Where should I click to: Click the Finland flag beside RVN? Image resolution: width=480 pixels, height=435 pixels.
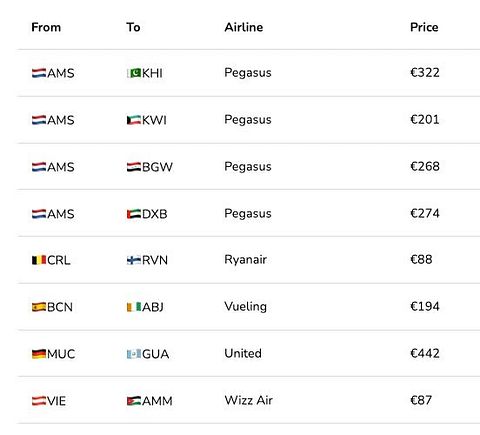point(134,260)
